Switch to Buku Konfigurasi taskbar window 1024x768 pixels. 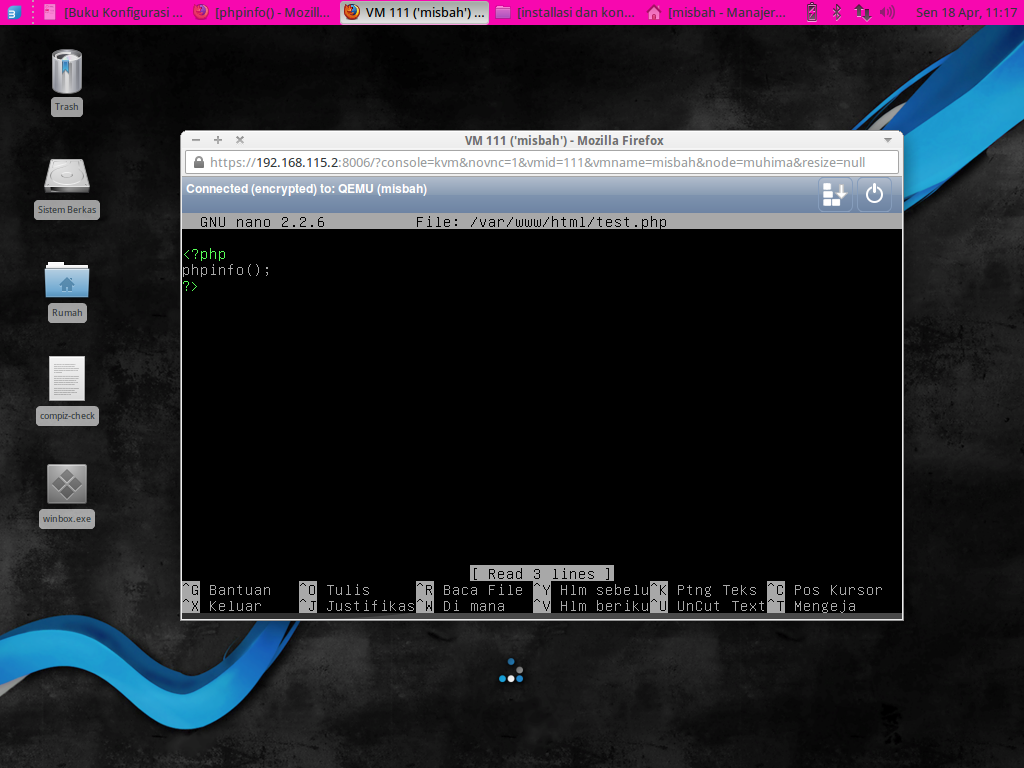click(114, 12)
